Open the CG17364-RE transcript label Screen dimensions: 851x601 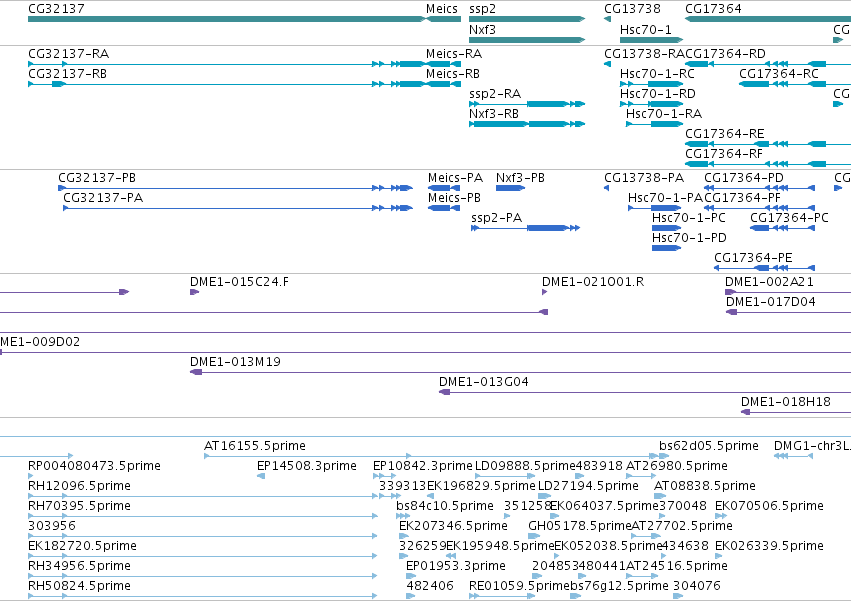(725, 134)
